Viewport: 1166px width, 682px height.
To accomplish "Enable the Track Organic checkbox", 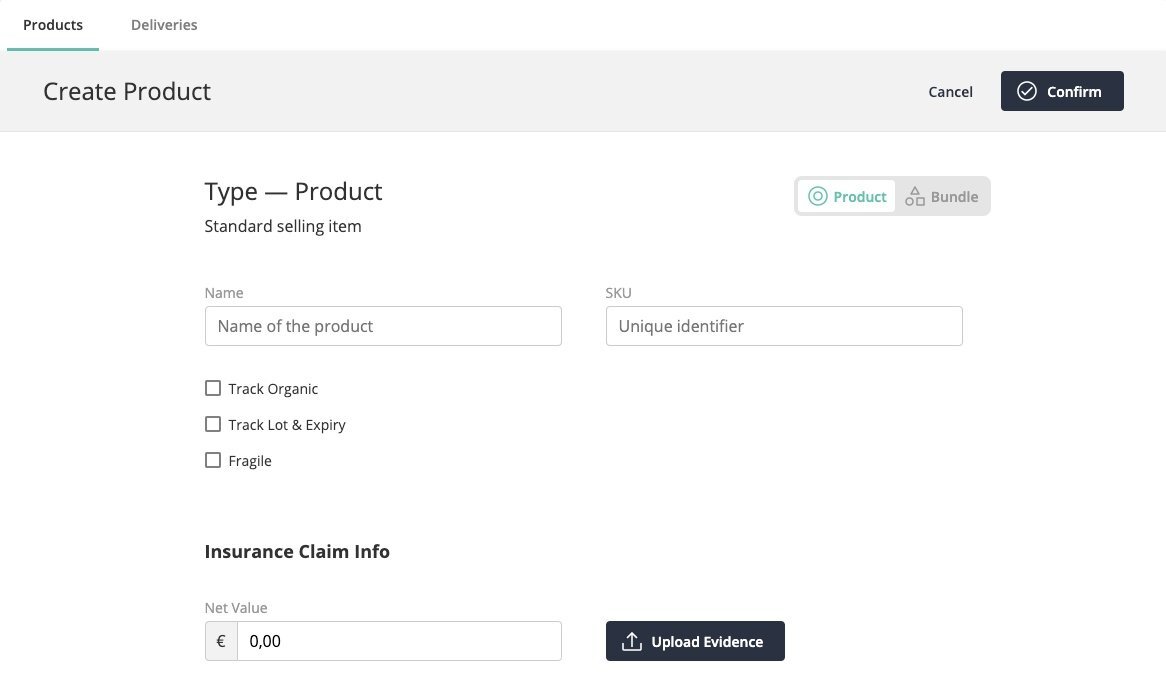I will point(213,388).
